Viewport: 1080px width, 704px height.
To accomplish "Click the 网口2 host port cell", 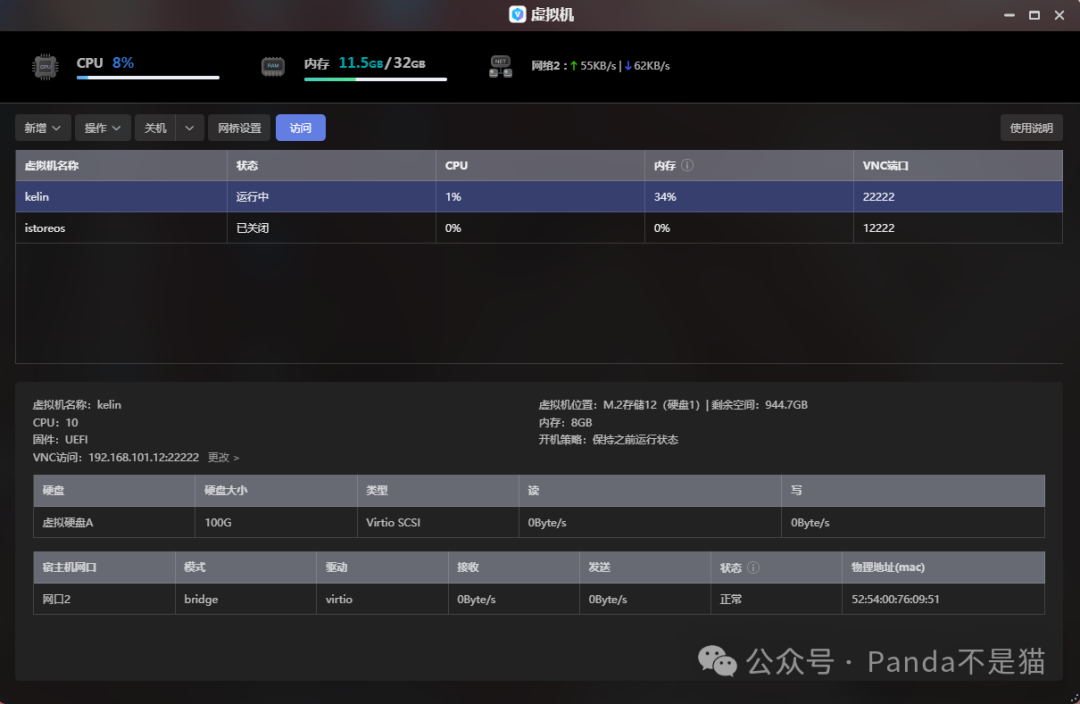I will (x=104, y=599).
